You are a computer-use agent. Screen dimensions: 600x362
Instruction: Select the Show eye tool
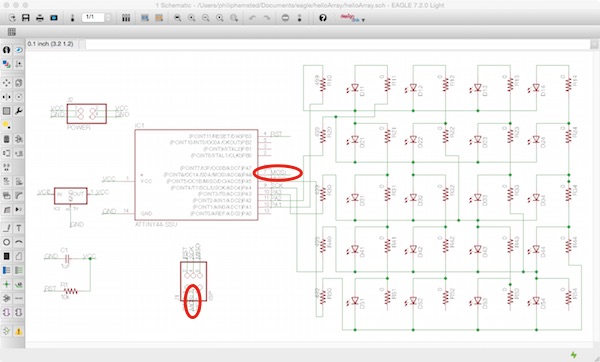point(18,50)
